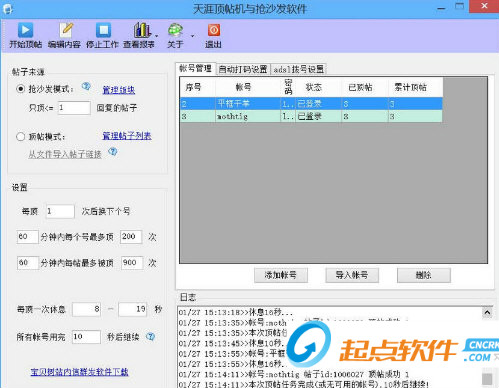Image resolution: width=499 pixels, height=388 pixels.
Task: Focus the 900 次 max per-post field
Action: pos(132,263)
